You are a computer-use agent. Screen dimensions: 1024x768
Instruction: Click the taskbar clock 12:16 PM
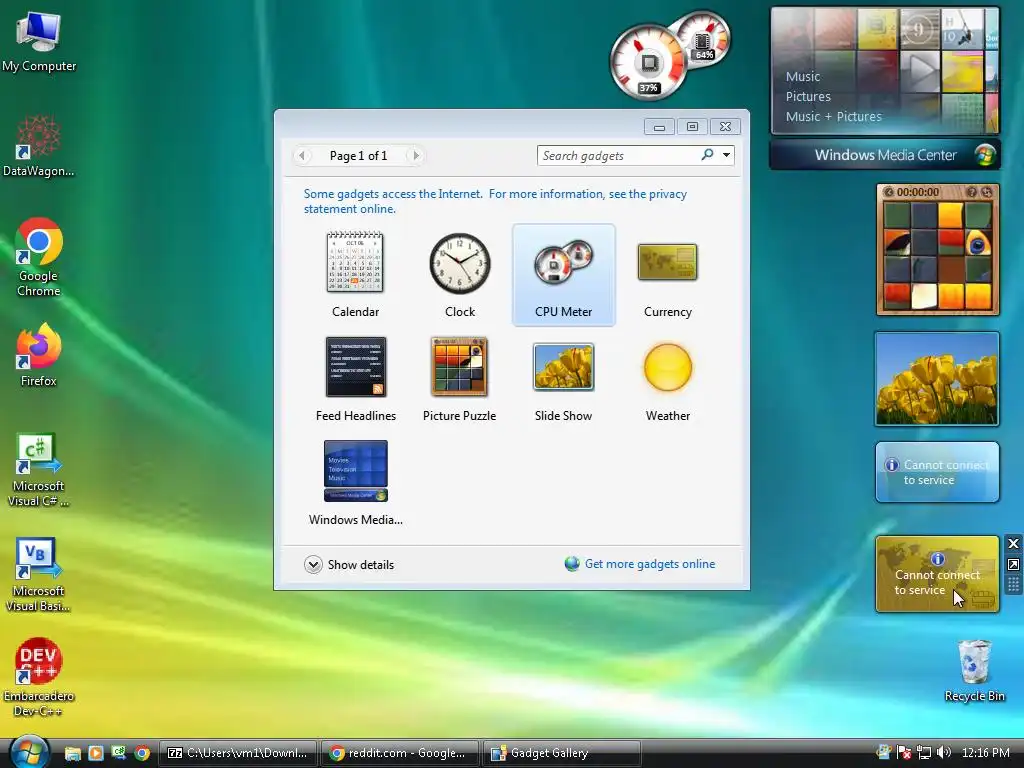click(x=985, y=752)
